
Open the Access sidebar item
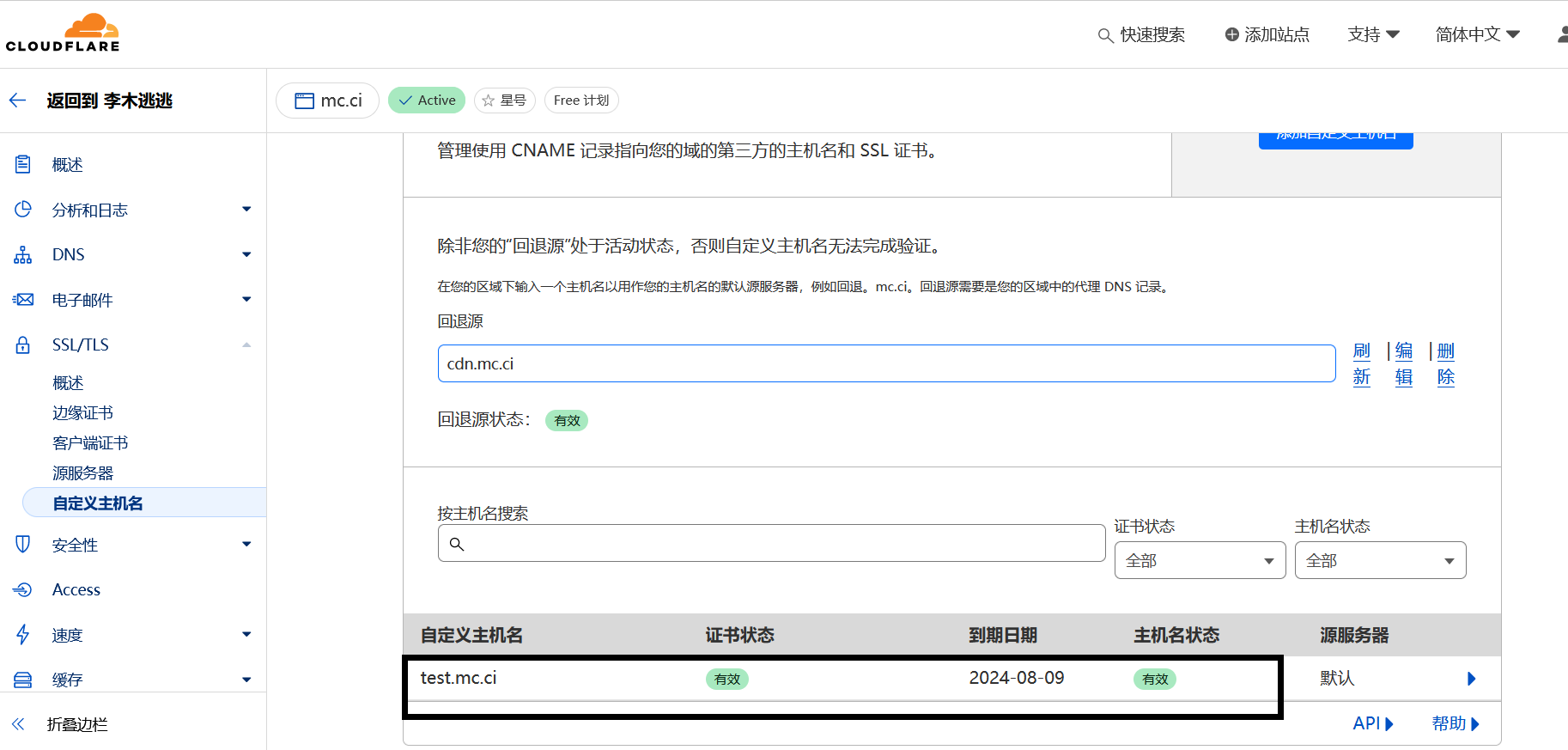pyautogui.click(x=76, y=590)
